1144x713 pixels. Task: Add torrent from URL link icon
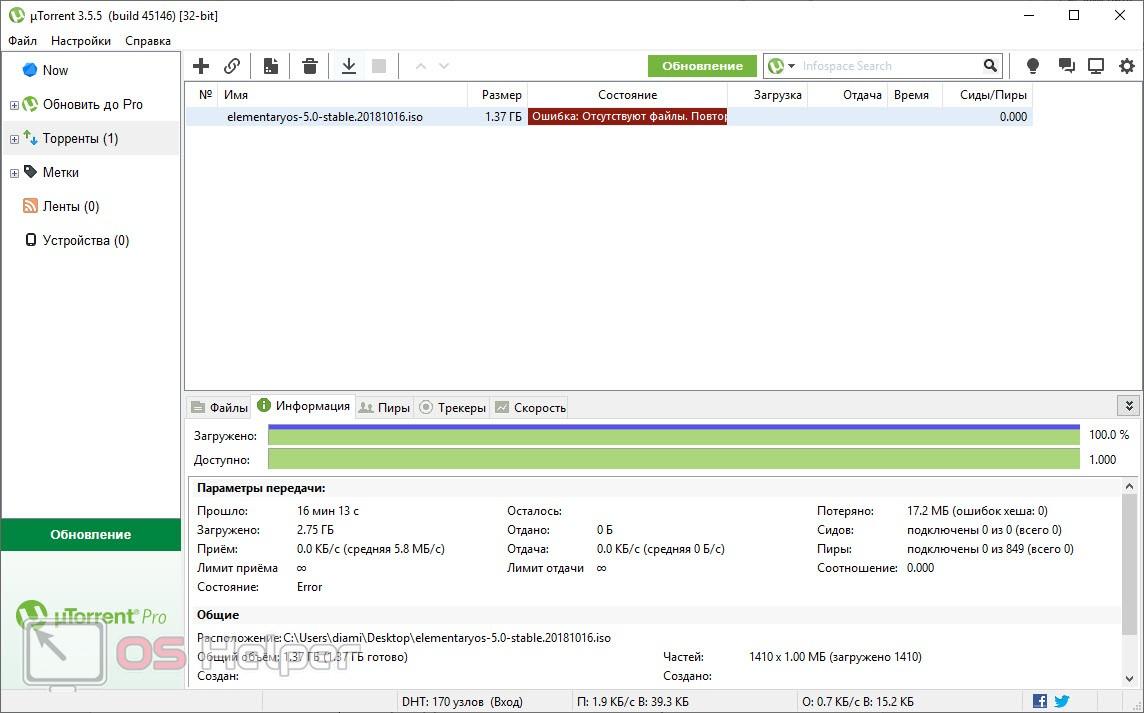pos(232,66)
